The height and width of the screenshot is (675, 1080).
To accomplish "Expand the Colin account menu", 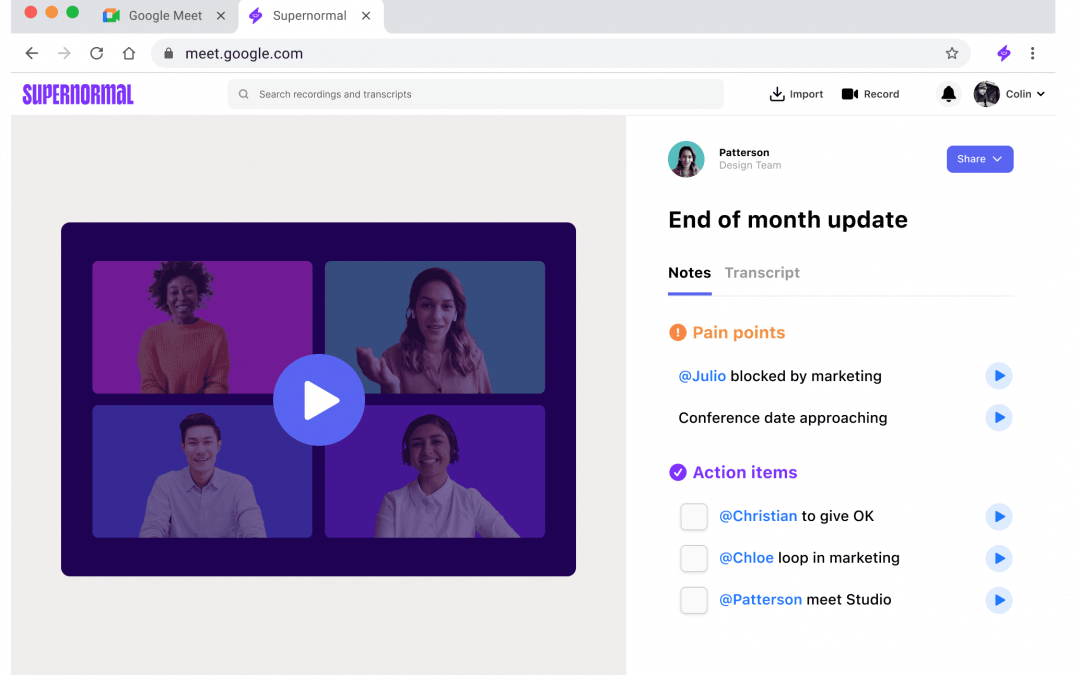I will coord(1010,94).
